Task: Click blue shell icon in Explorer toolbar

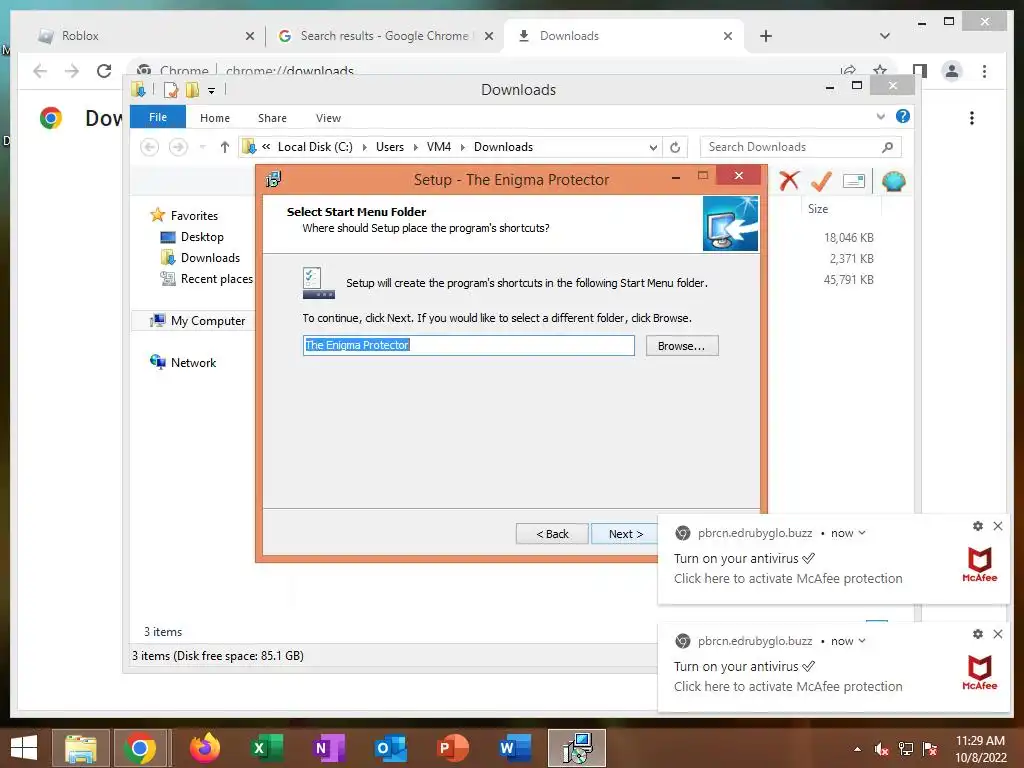Action: pos(893,181)
